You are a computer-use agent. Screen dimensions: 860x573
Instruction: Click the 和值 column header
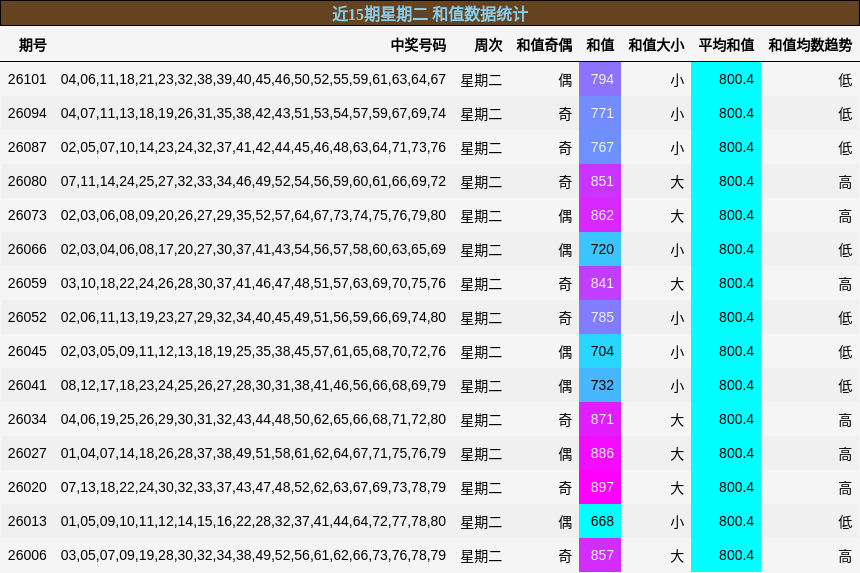600,45
